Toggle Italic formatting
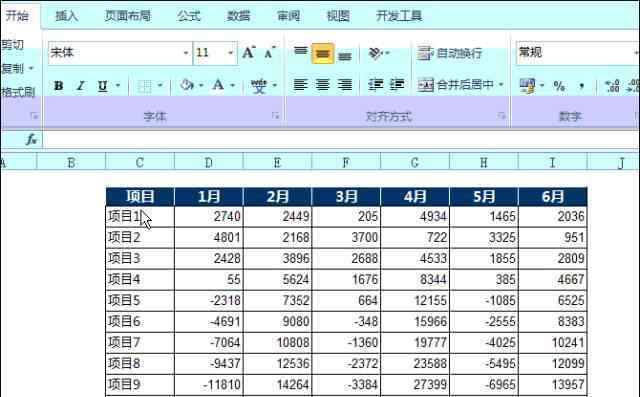This screenshot has height=397, width=640. [81, 86]
